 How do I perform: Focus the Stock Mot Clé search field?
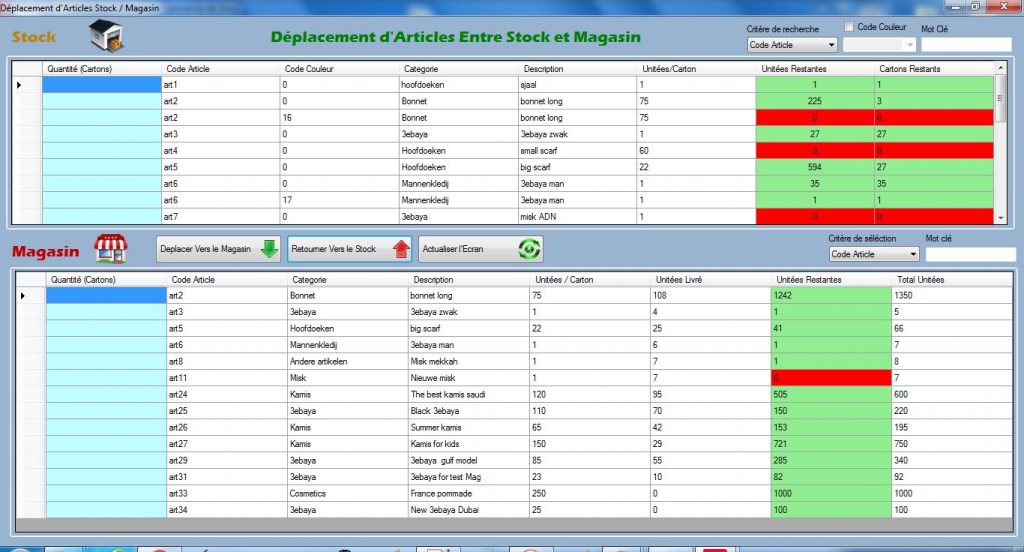point(966,45)
